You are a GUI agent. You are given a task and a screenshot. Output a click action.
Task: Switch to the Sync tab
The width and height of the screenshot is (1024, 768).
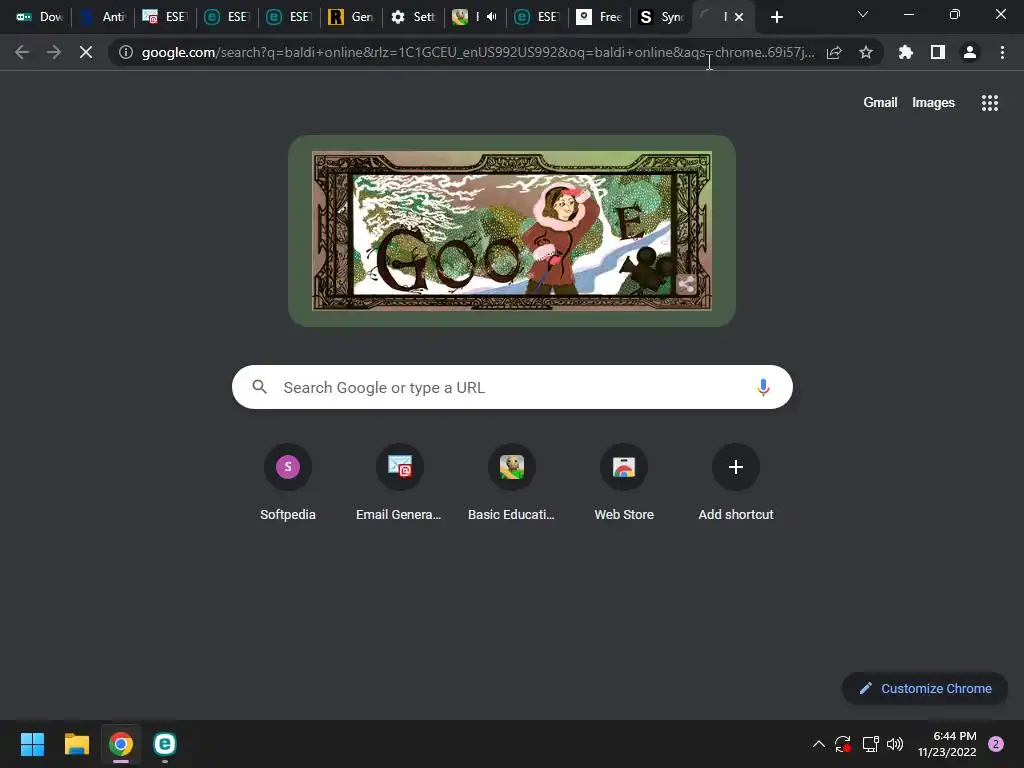click(x=662, y=17)
